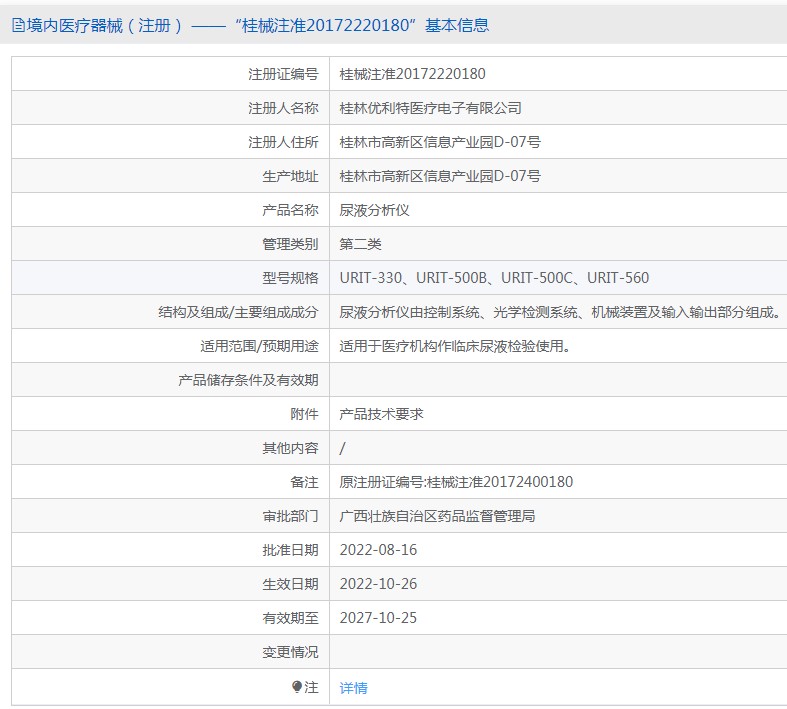Click approval date 2022-08-16
The image size is (787, 709).
pyautogui.click(x=378, y=550)
